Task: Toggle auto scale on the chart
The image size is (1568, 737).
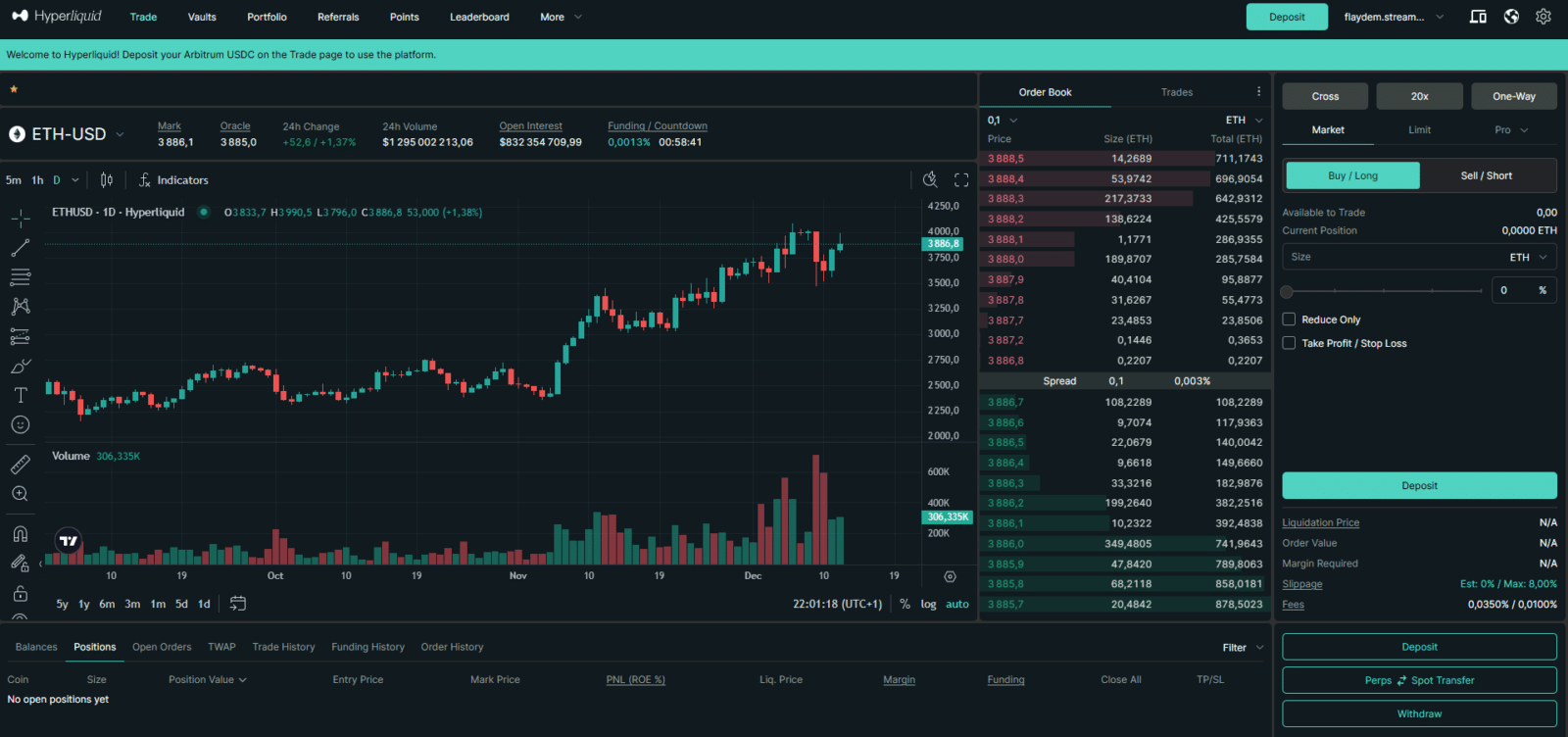Action: pyautogui.click(x=957, y=605)
